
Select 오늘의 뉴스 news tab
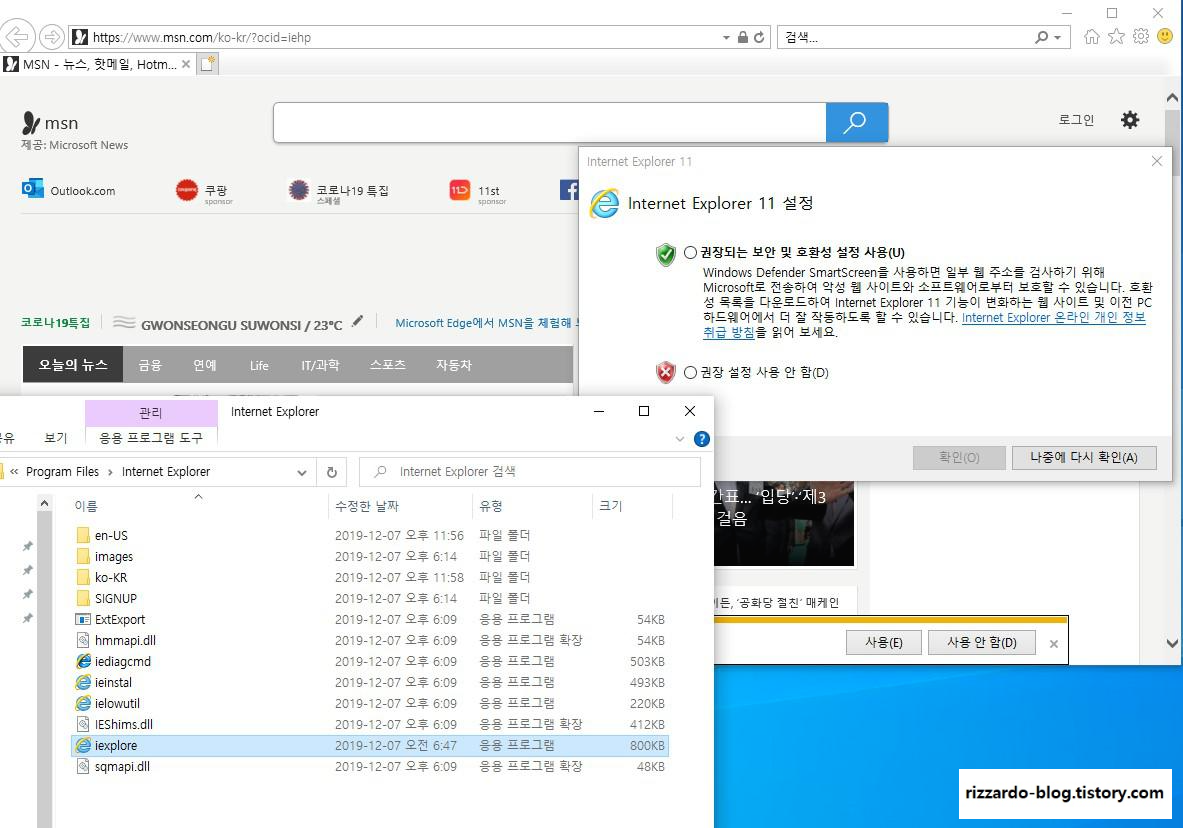73,365
